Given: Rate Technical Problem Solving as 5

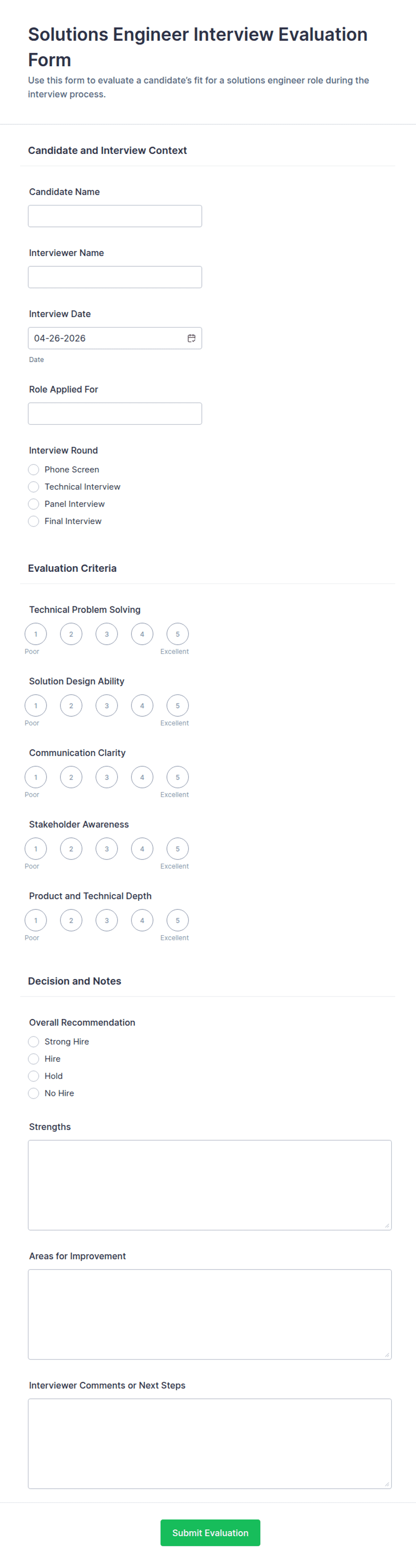Looking at the screenshot, I should (178, 634).
